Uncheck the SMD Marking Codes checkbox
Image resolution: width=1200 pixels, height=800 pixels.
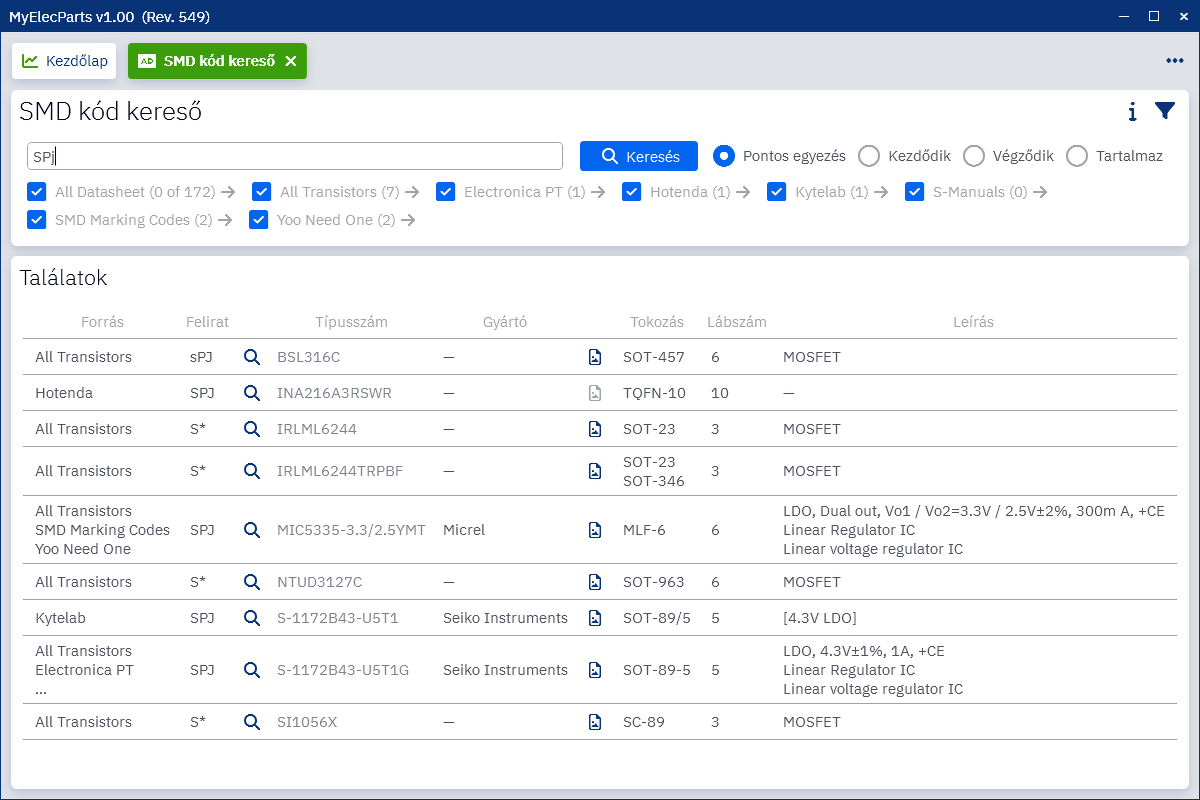tap(37, 220)
